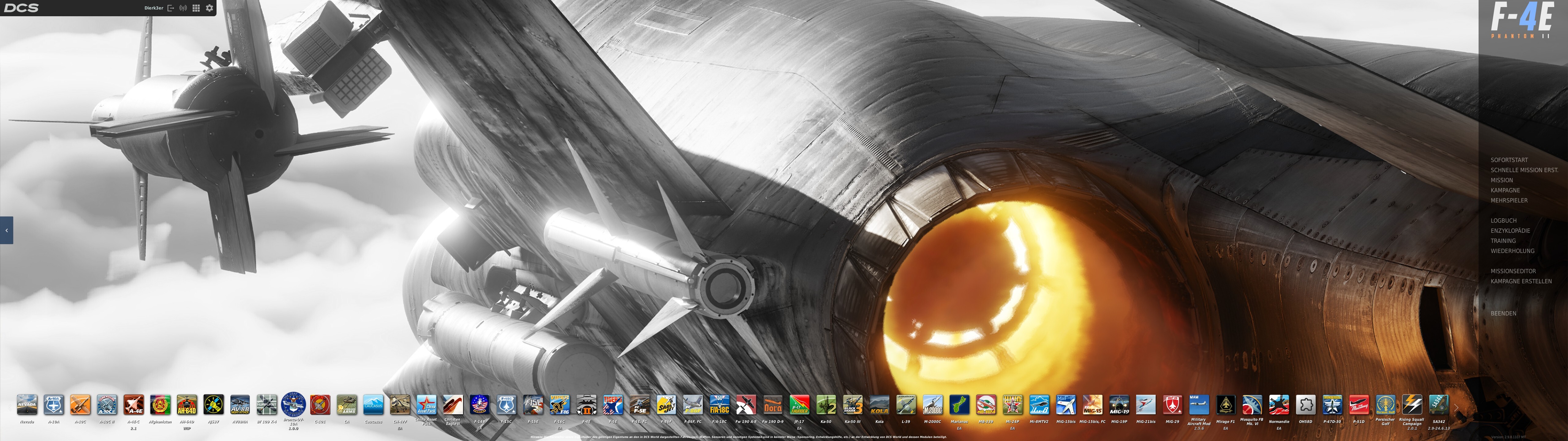
Task: Choose the Combined Arms module icon
Action: (347, 405)
